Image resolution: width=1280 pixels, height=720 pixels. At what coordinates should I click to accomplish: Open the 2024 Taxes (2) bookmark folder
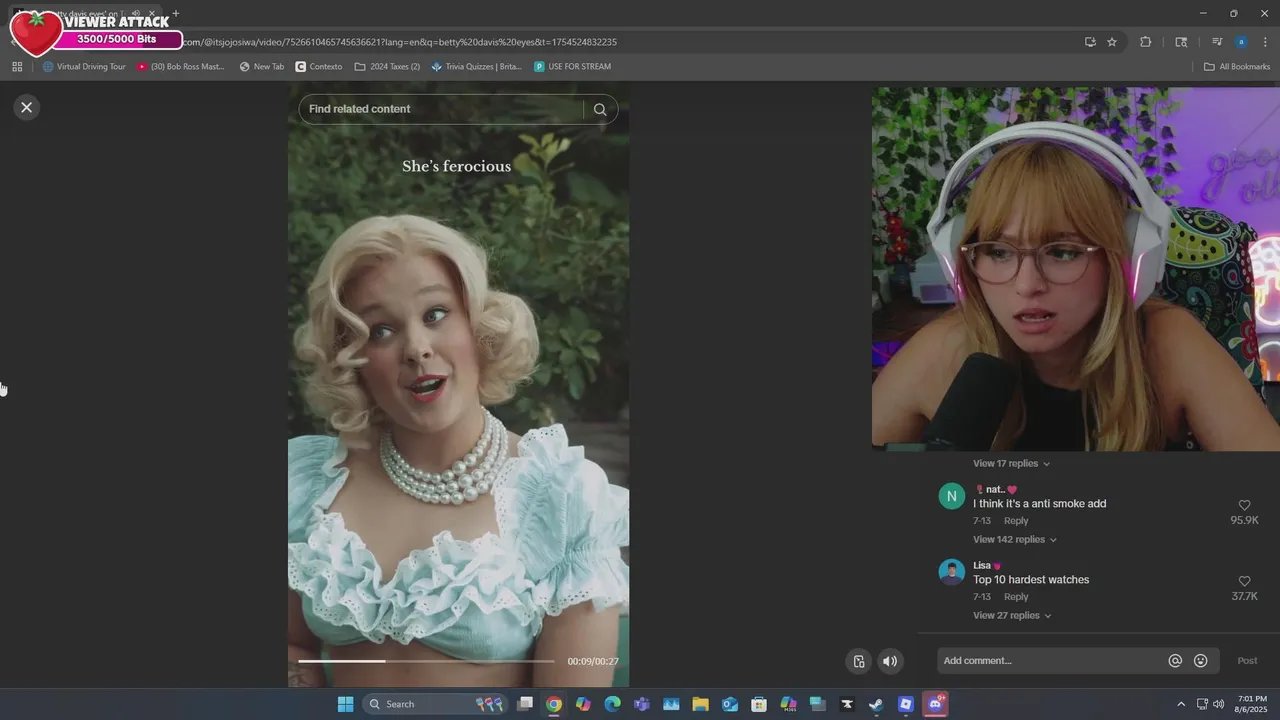pyautogui.click(x=388, y=67)
